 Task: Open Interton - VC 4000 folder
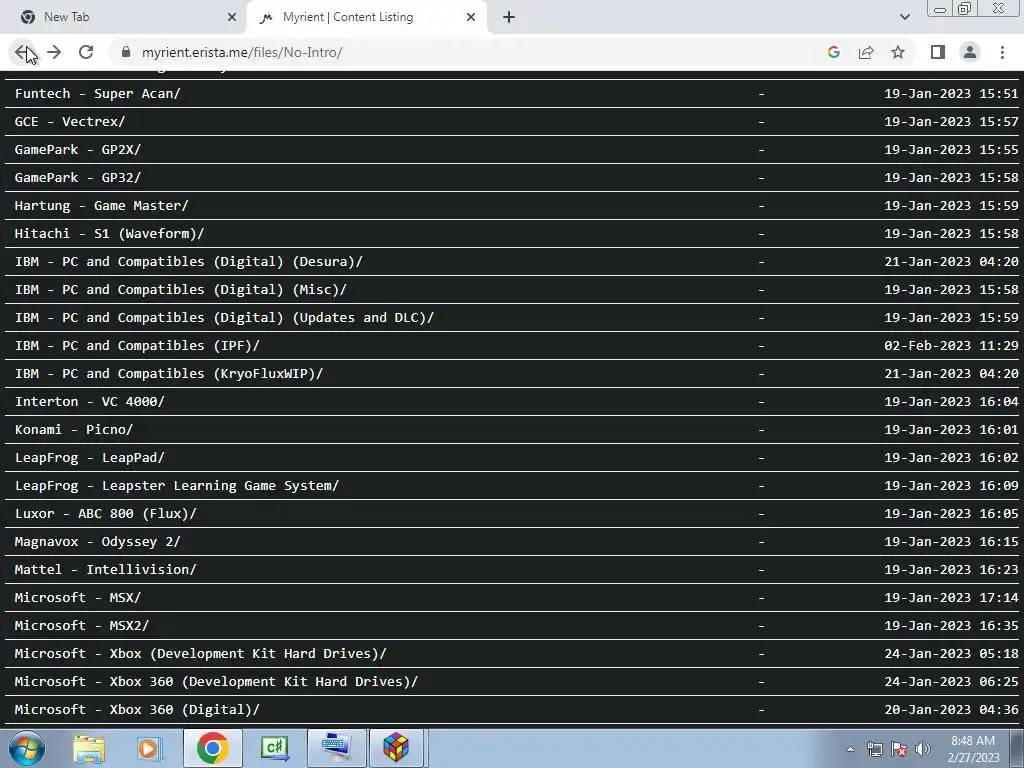(x=89, y=402)
